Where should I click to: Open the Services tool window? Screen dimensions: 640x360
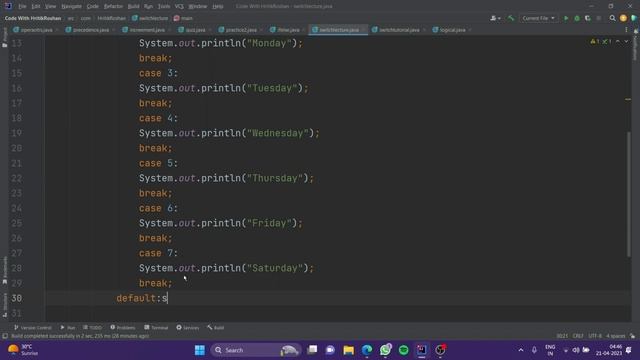coord(188,328)
